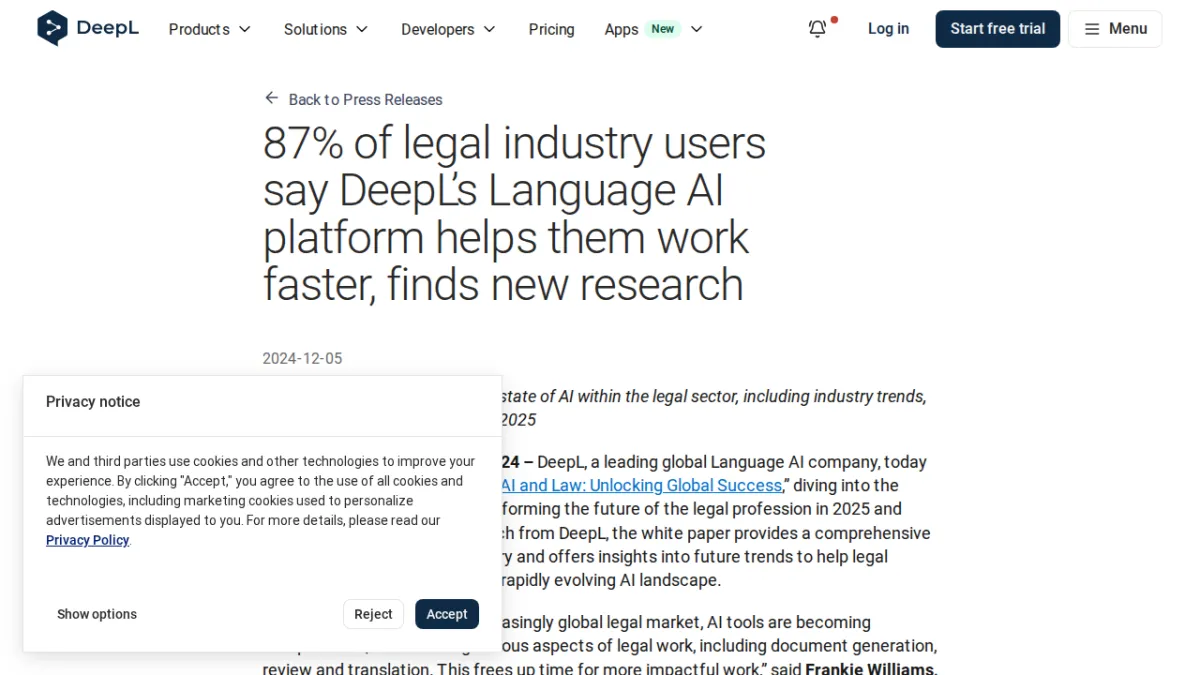Click the hamburger icon in Menu button

1092,29
